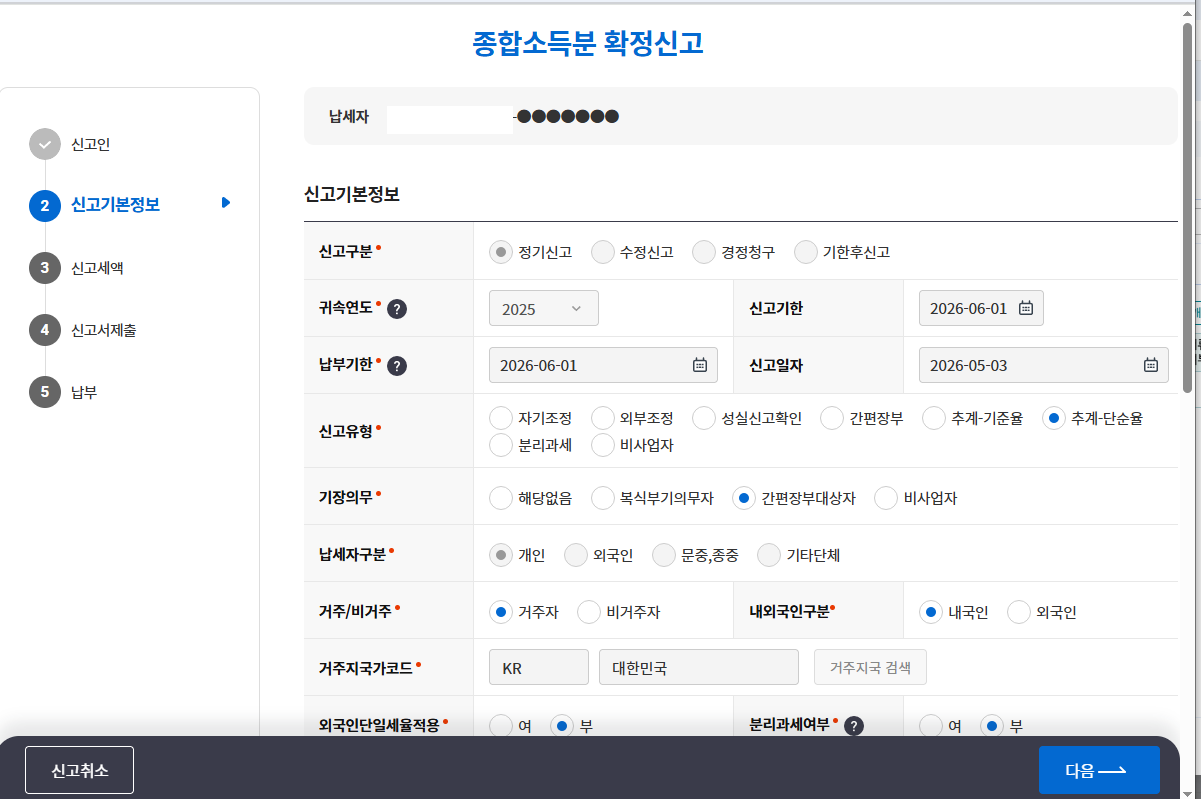Screen dimensions: 1201x799
Task: Select 외국인 in the 내외국인구분 row
Action: [x=1019, y=612]
